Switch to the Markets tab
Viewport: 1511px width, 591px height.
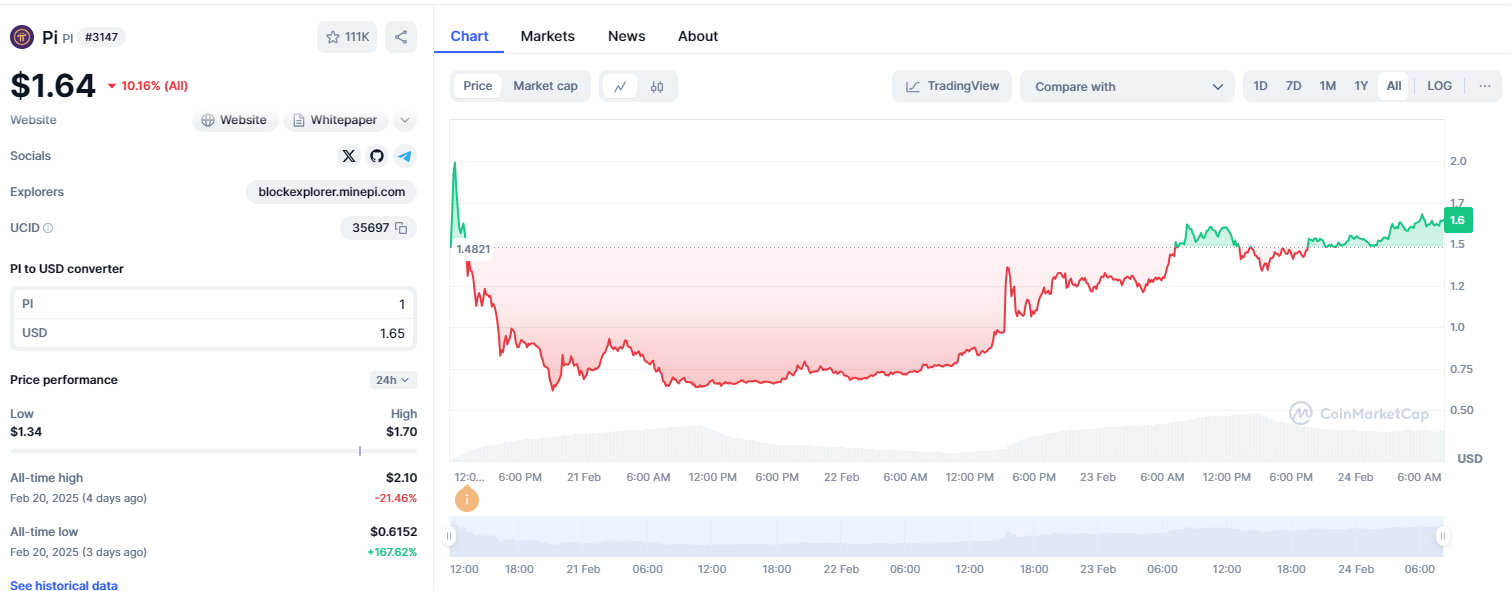coord(547,36)
